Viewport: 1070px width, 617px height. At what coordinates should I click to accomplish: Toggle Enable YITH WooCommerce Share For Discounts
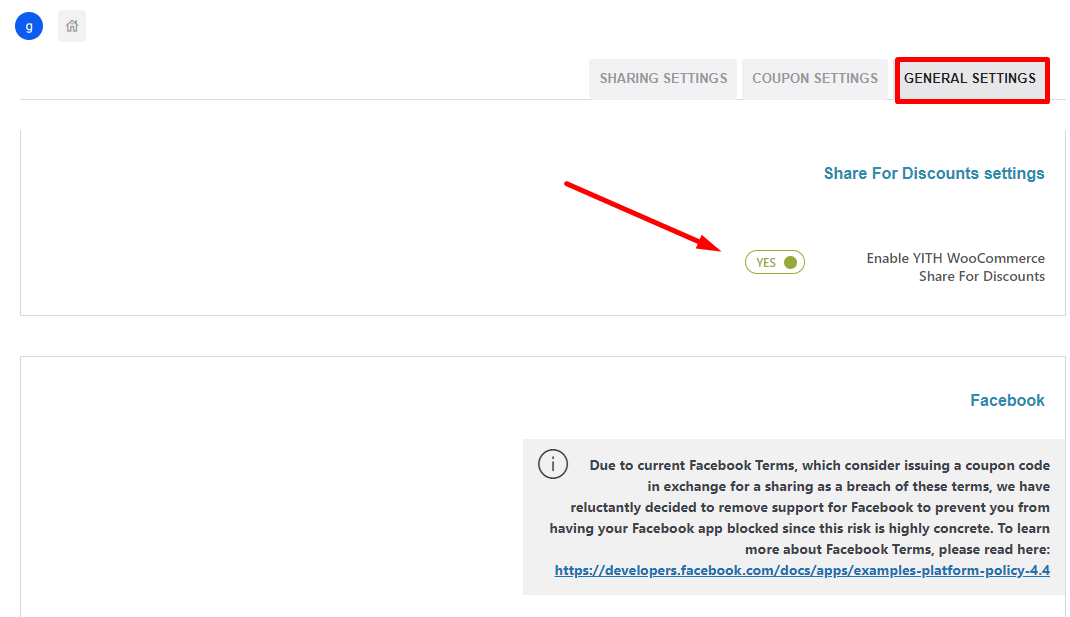pyautogui.click(x=775, y=262)
